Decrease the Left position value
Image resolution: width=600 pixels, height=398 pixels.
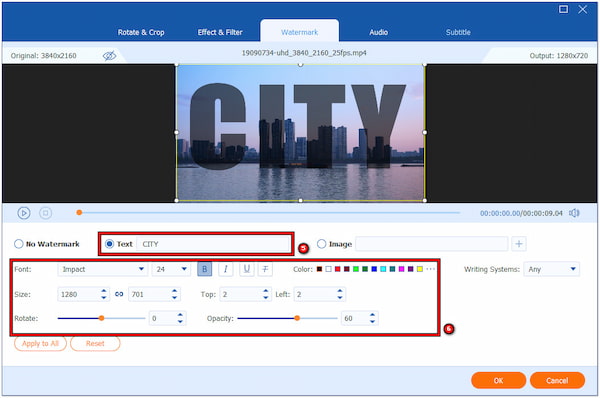coord(340,297)
